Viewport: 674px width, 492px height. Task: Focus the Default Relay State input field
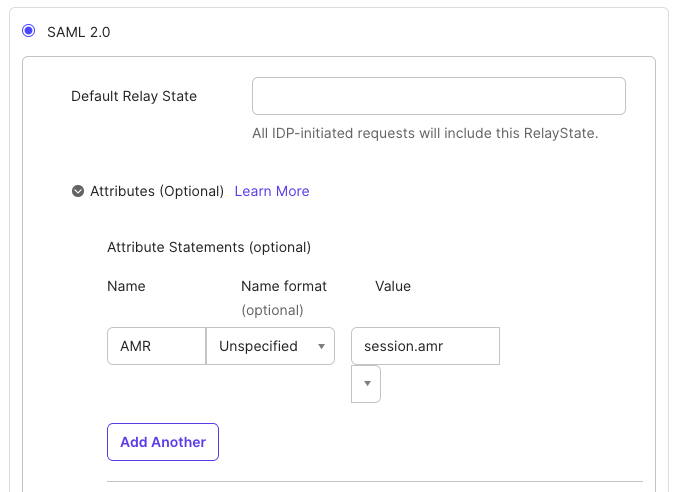438,96
